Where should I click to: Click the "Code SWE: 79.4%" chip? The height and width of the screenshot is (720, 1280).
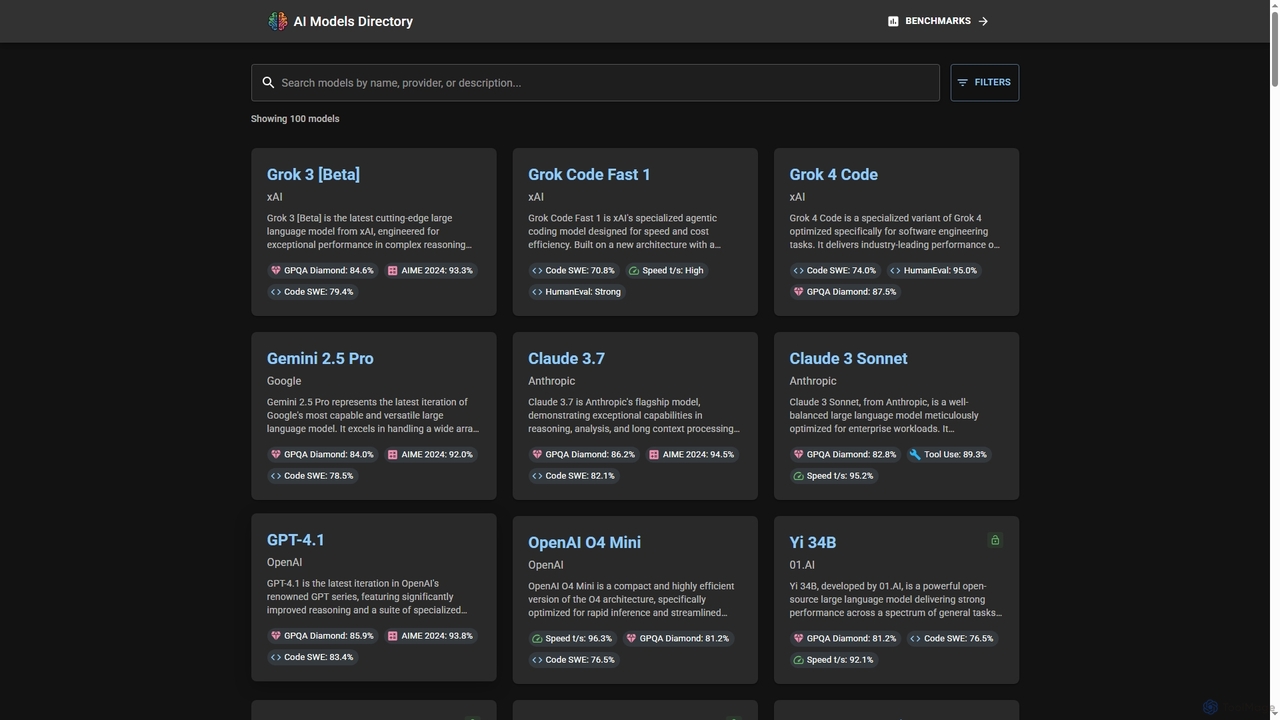click(312, 292)
